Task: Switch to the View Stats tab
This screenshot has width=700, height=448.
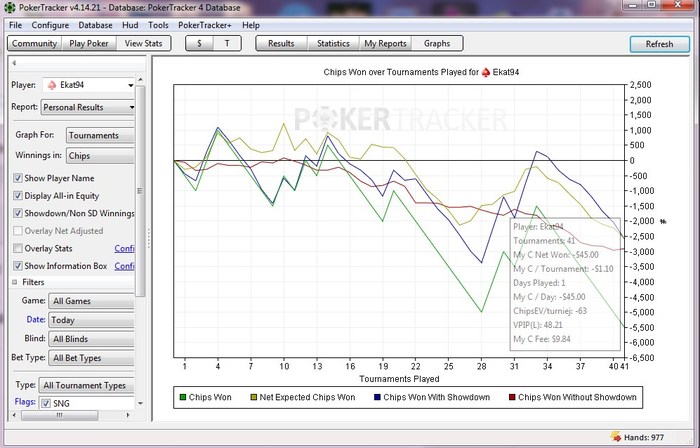Action: (x=143, y=43)
